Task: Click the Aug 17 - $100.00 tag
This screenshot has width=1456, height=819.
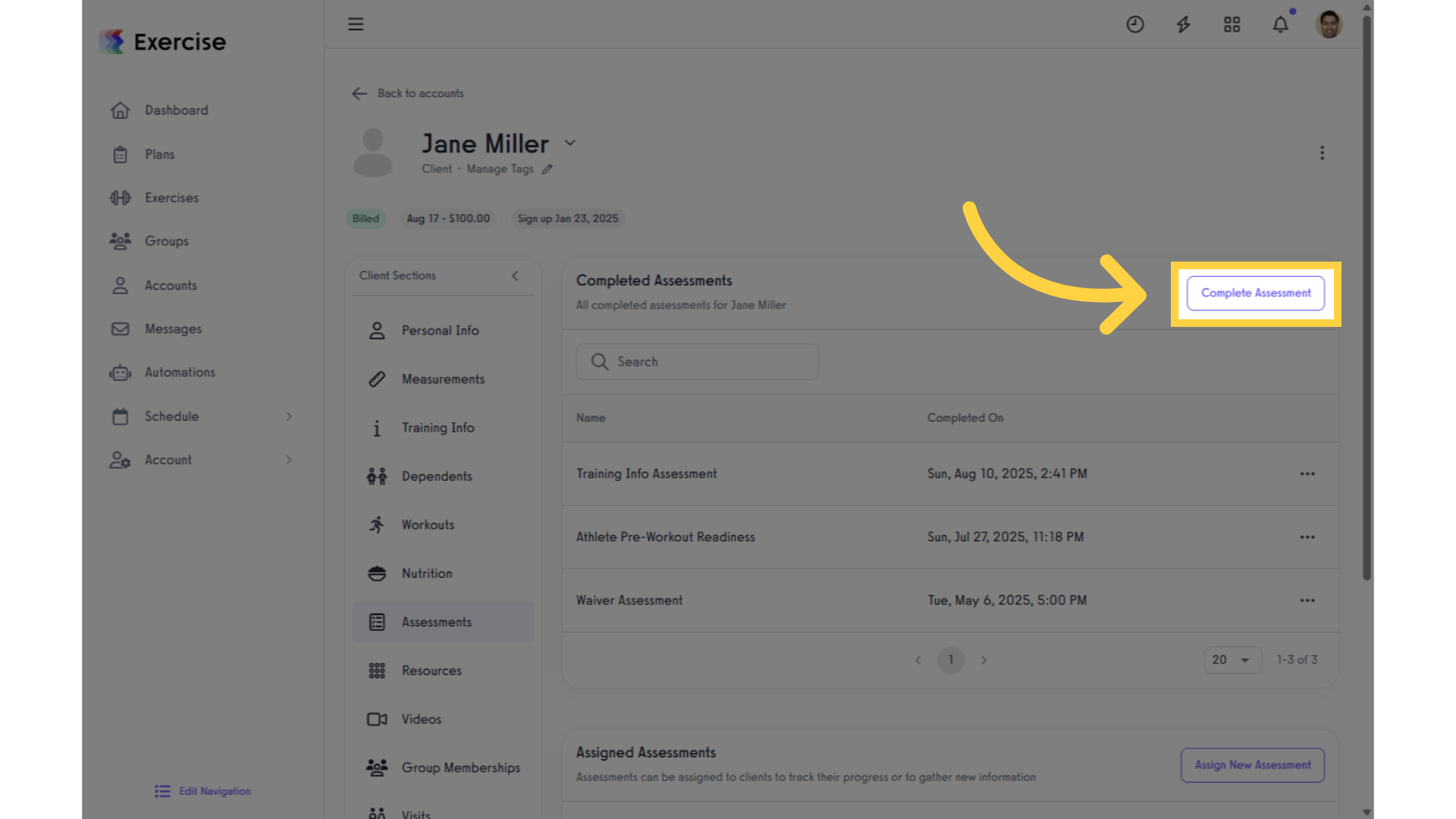Action: [x=448, y=218]
